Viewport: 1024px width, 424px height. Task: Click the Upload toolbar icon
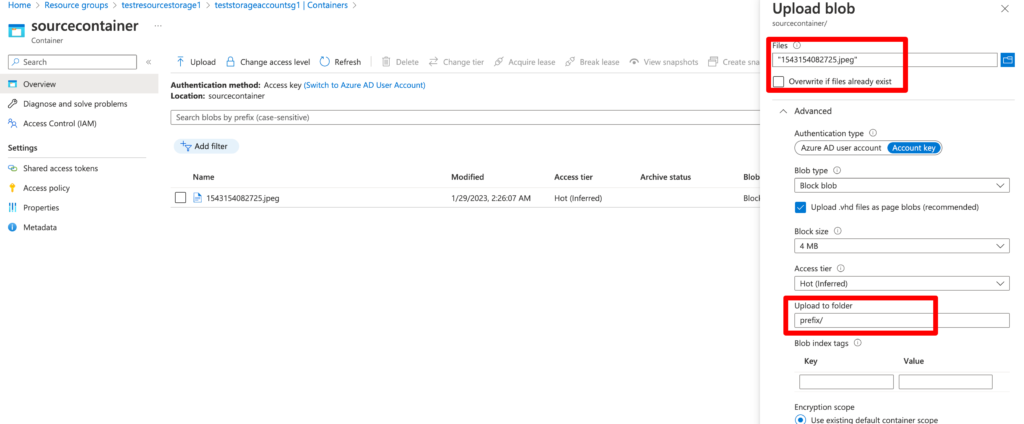coord(181,62)
